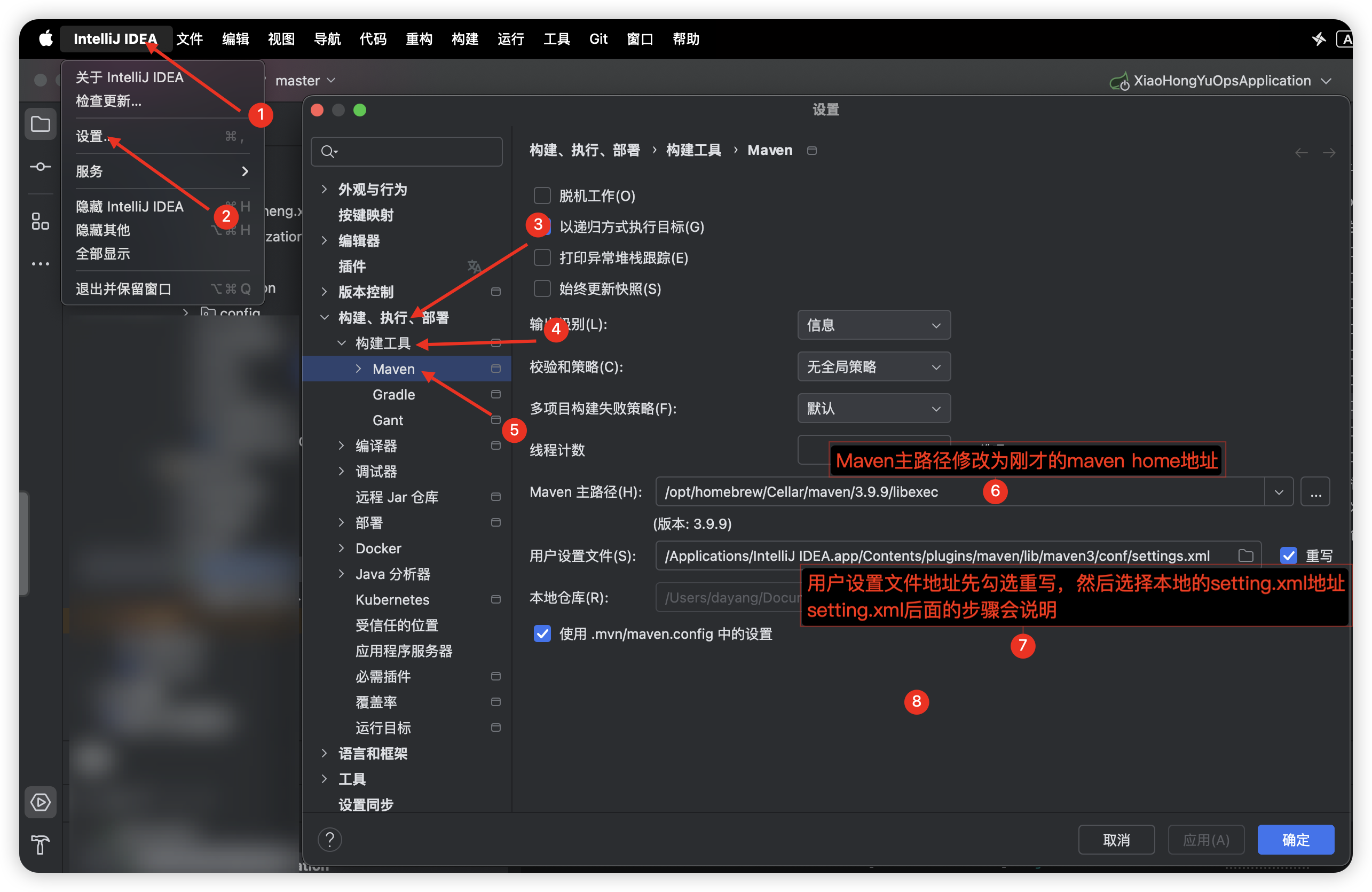Open the 输出级别 信息 dropdown
The image size is (1372, 892).
coord(874,325)
